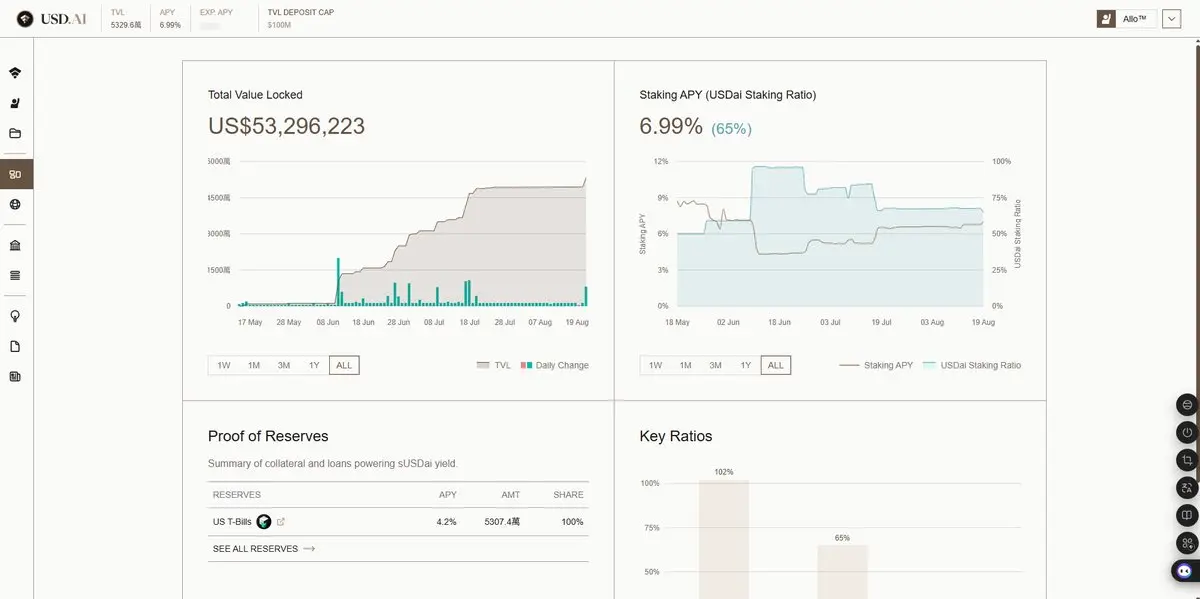
Task: Click the '4.2%' APY cell
Action: pos(446,521)
